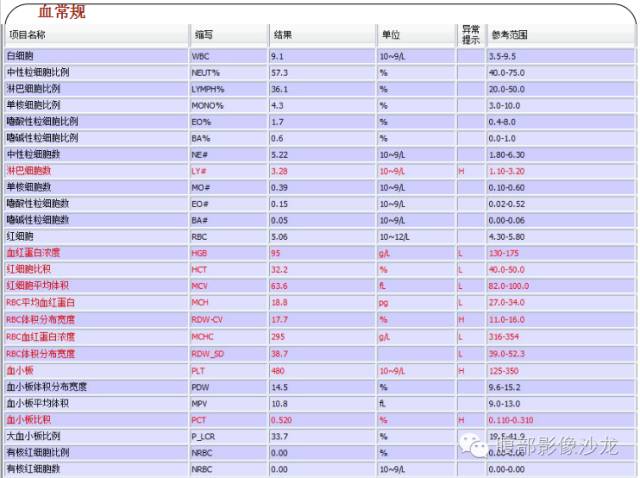Viewport: 640px width, 478px height.
Task: Click the PLT result 480
Action: click(278, 371)
